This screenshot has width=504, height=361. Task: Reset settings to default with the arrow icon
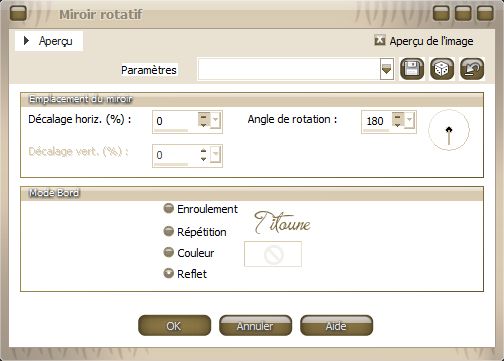472,69
